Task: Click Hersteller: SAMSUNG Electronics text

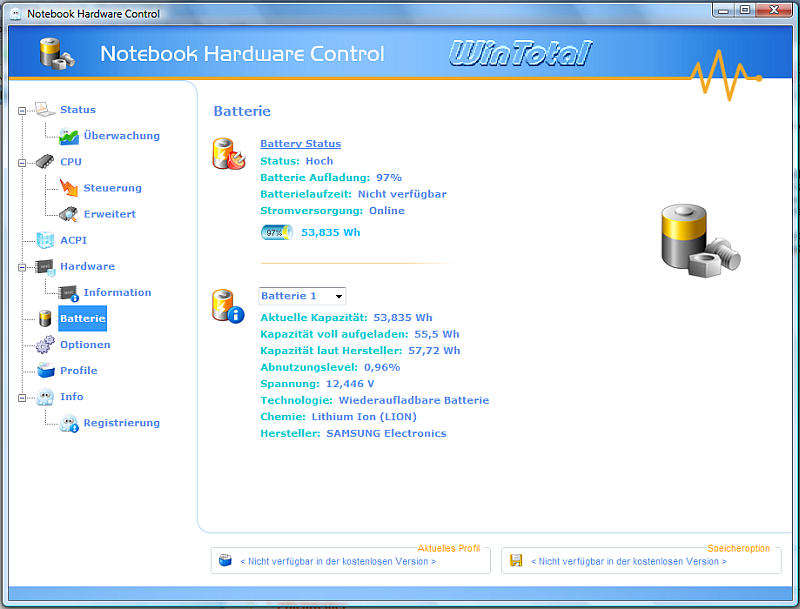Action: tap(353, 434)
